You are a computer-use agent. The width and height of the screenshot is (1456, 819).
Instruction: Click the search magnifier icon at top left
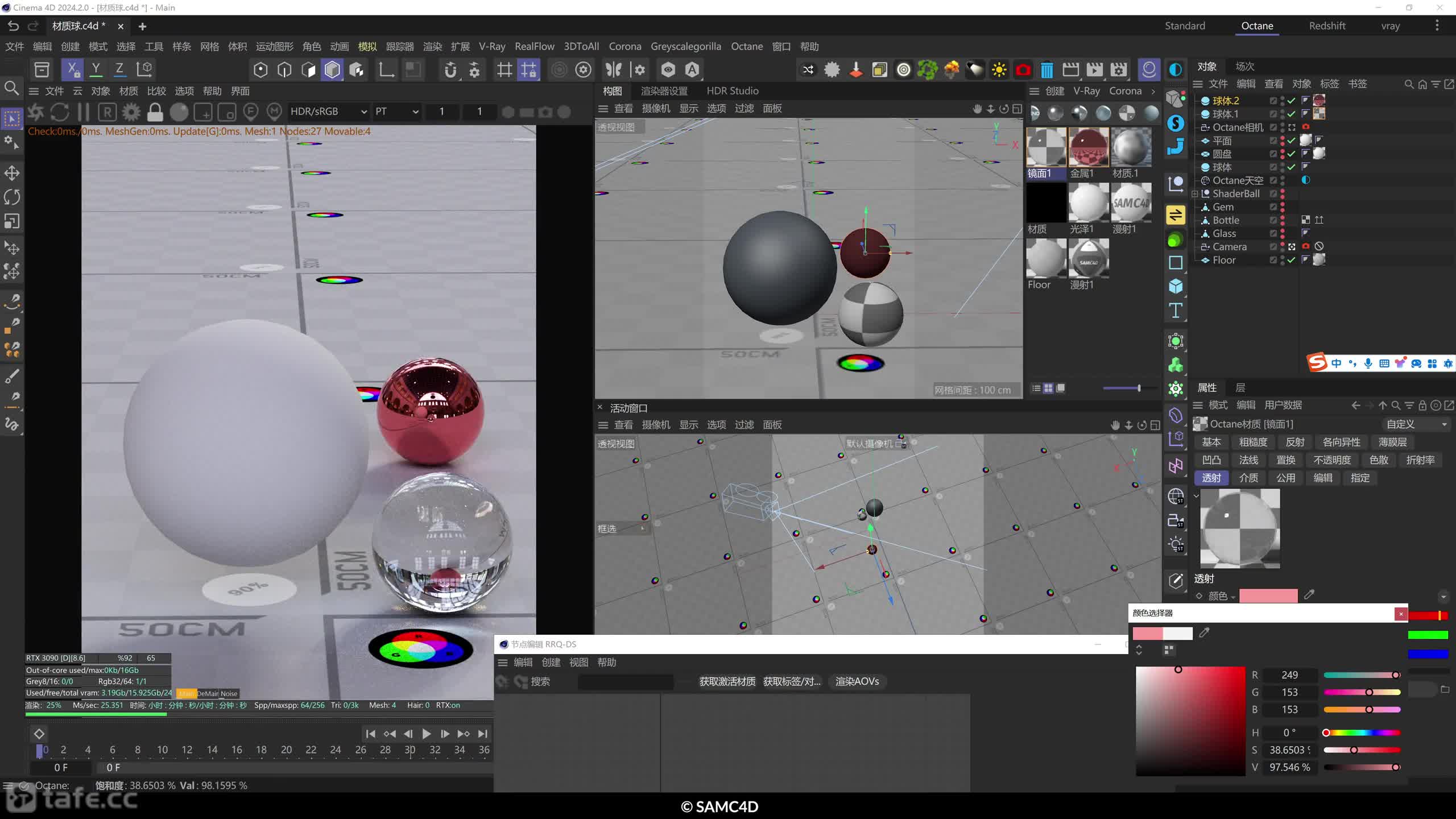tap(11, 88)
